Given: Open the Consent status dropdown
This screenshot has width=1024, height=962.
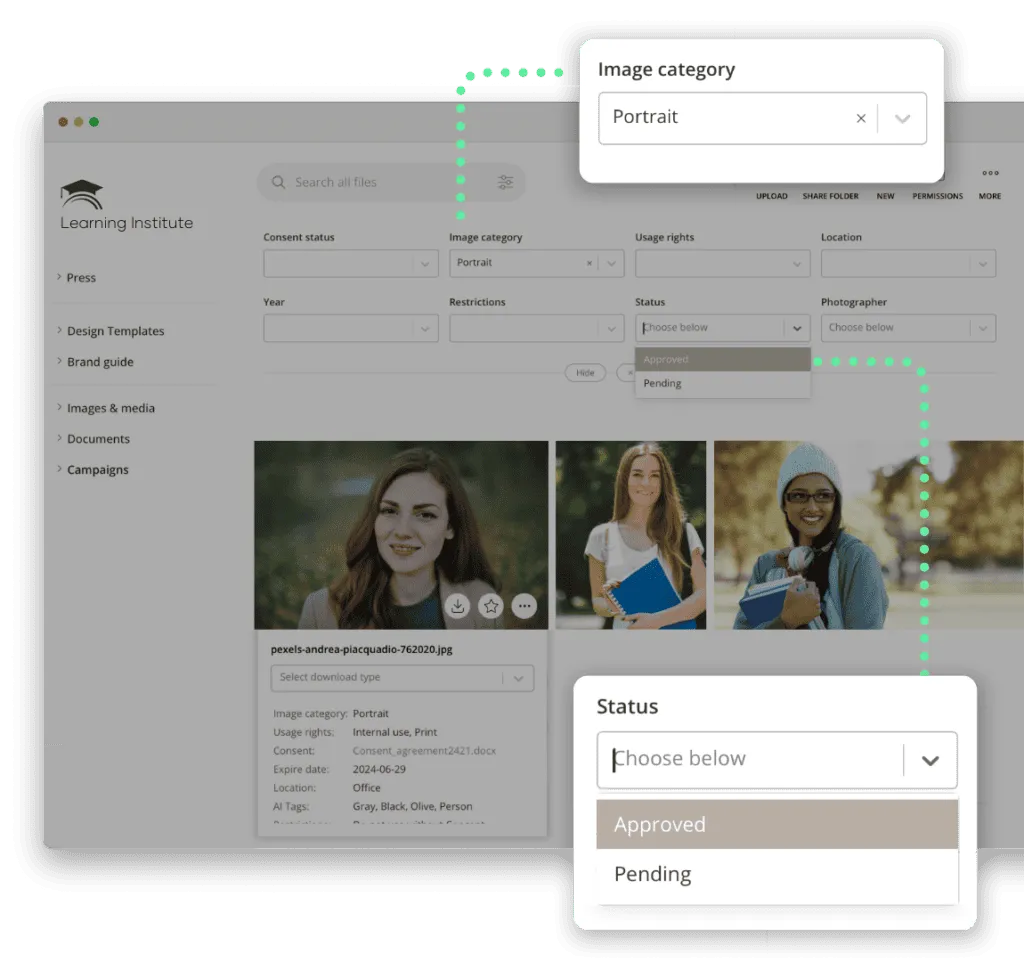Looking at the screenshot, I should coord(351,264).
